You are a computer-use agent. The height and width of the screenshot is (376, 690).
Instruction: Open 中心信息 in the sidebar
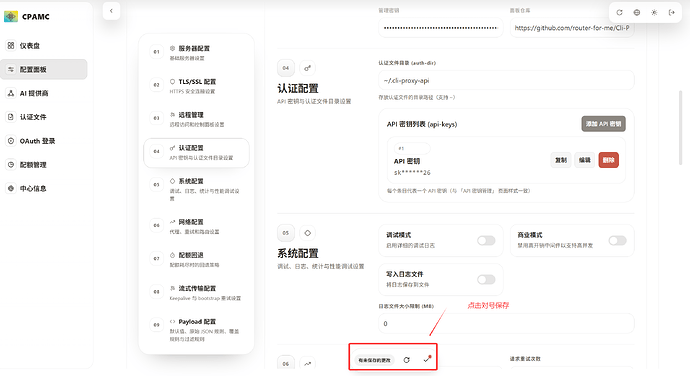(x=44, y=188)
